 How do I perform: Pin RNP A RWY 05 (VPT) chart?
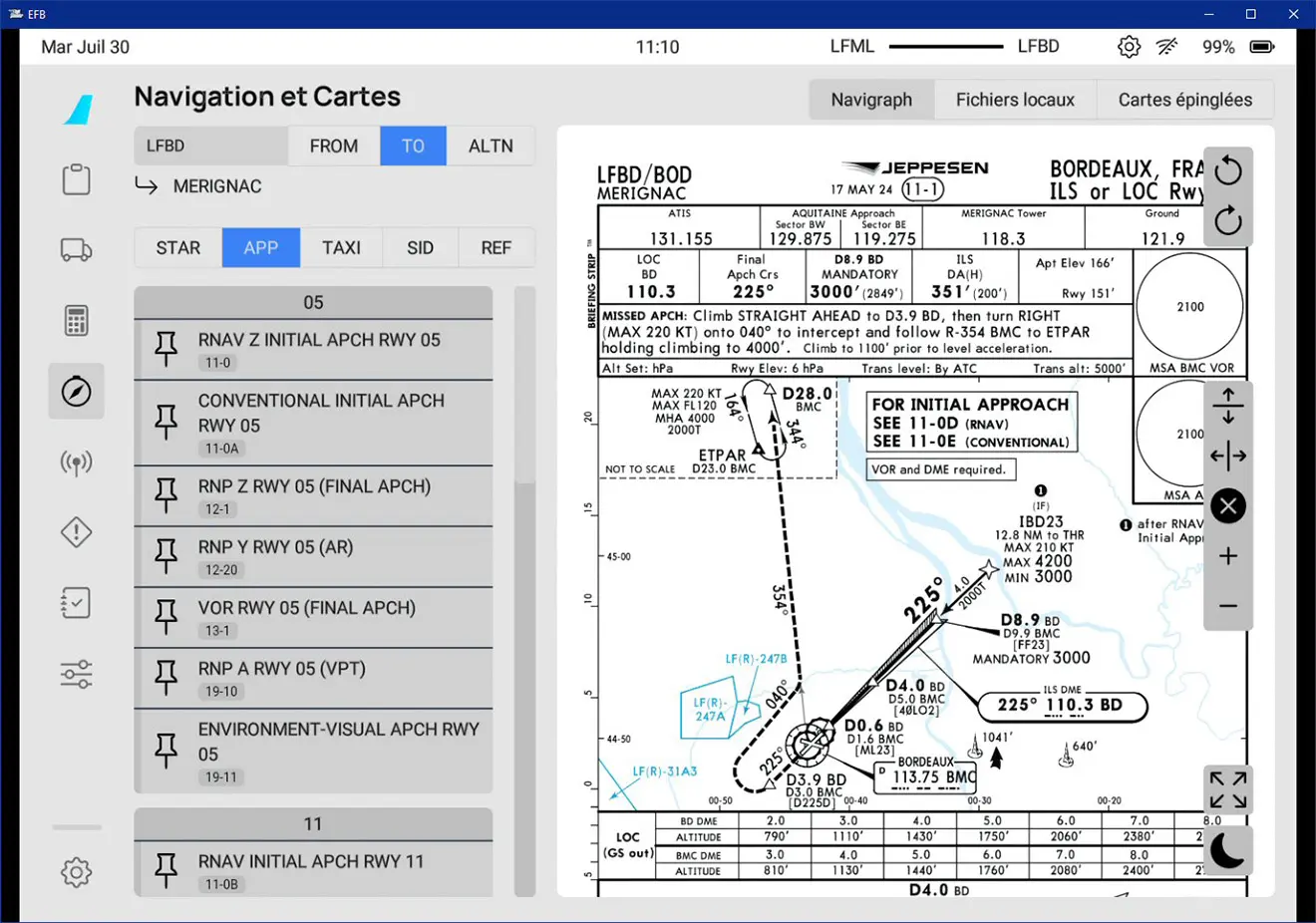pos(166,679)
